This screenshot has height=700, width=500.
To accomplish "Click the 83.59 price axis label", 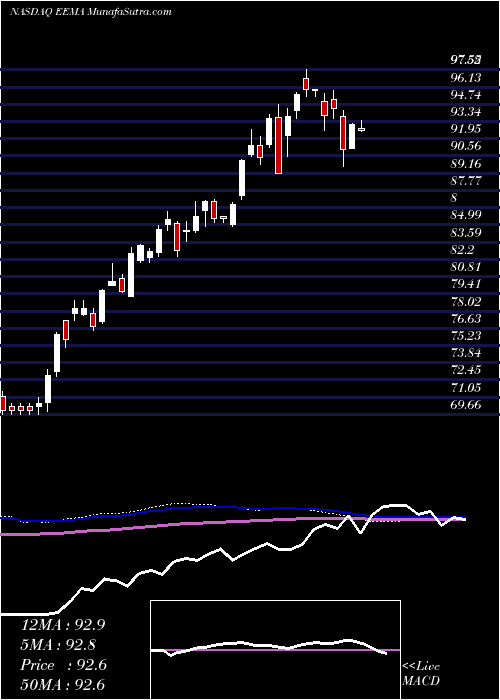I will [x=466, y=233].
